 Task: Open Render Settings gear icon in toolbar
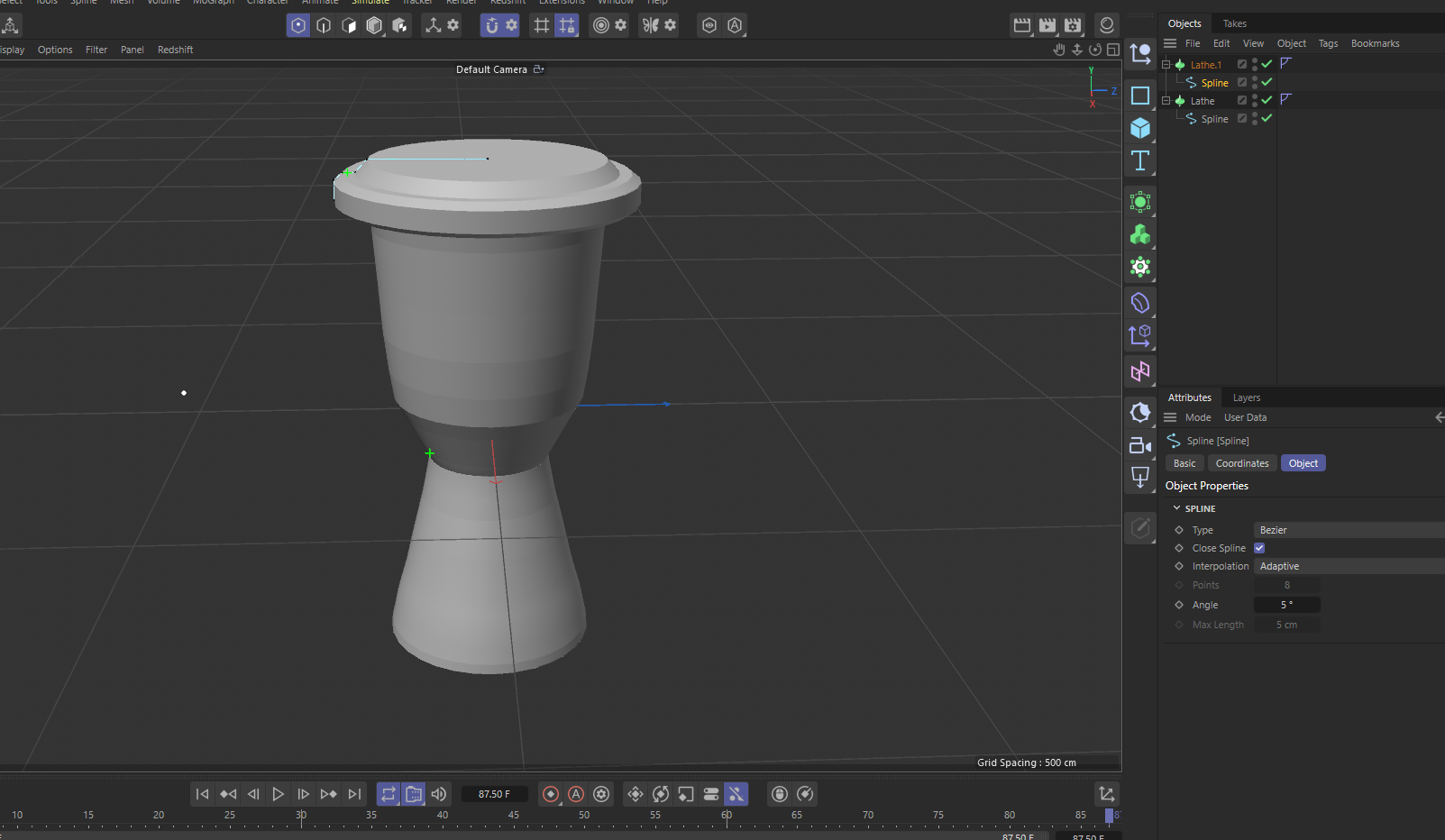tap(620, 25)
